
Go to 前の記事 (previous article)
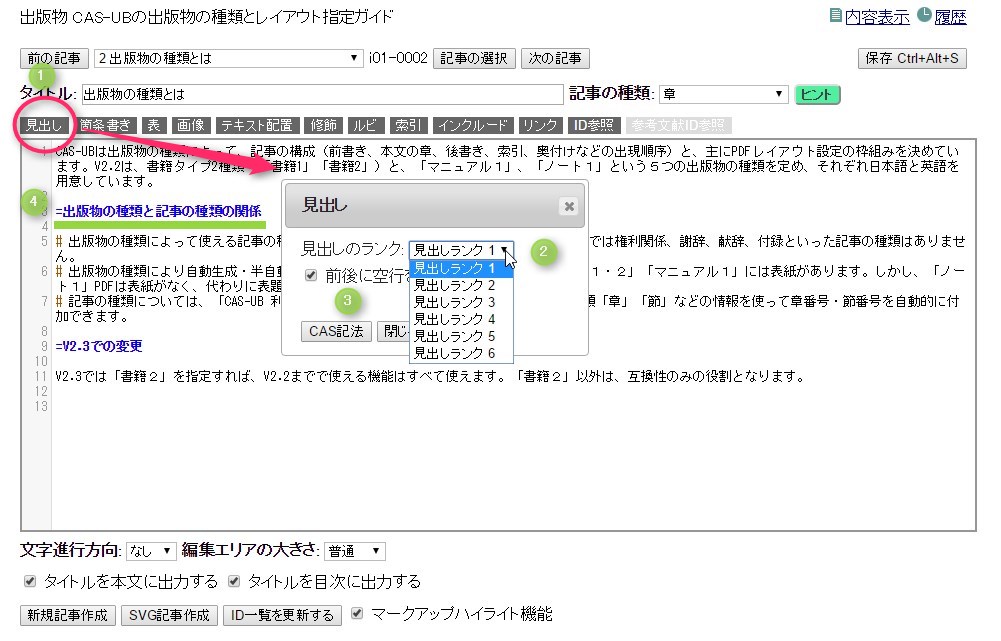coord(54,58)
